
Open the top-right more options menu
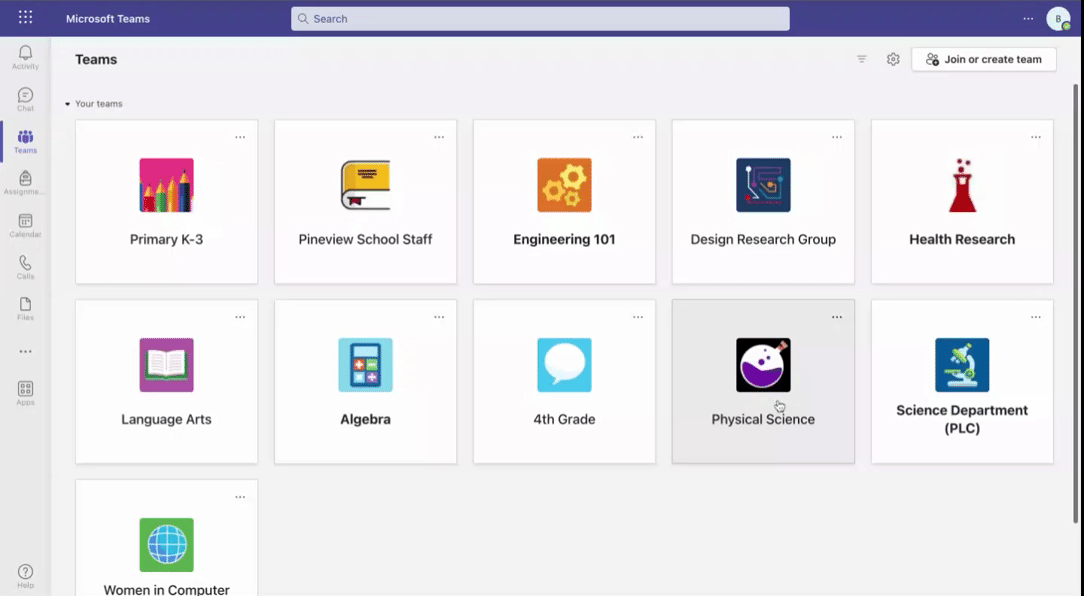click(x=1028, y=18)
